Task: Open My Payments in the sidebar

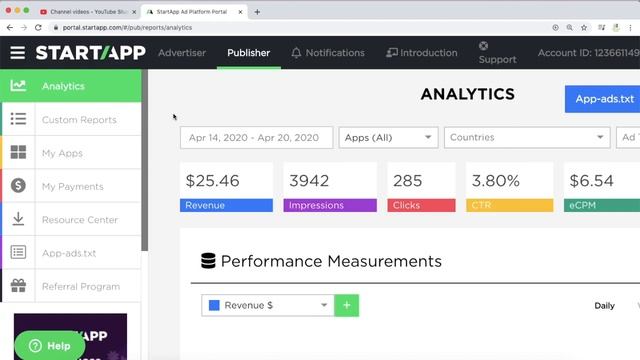Action: pos(71,186)
